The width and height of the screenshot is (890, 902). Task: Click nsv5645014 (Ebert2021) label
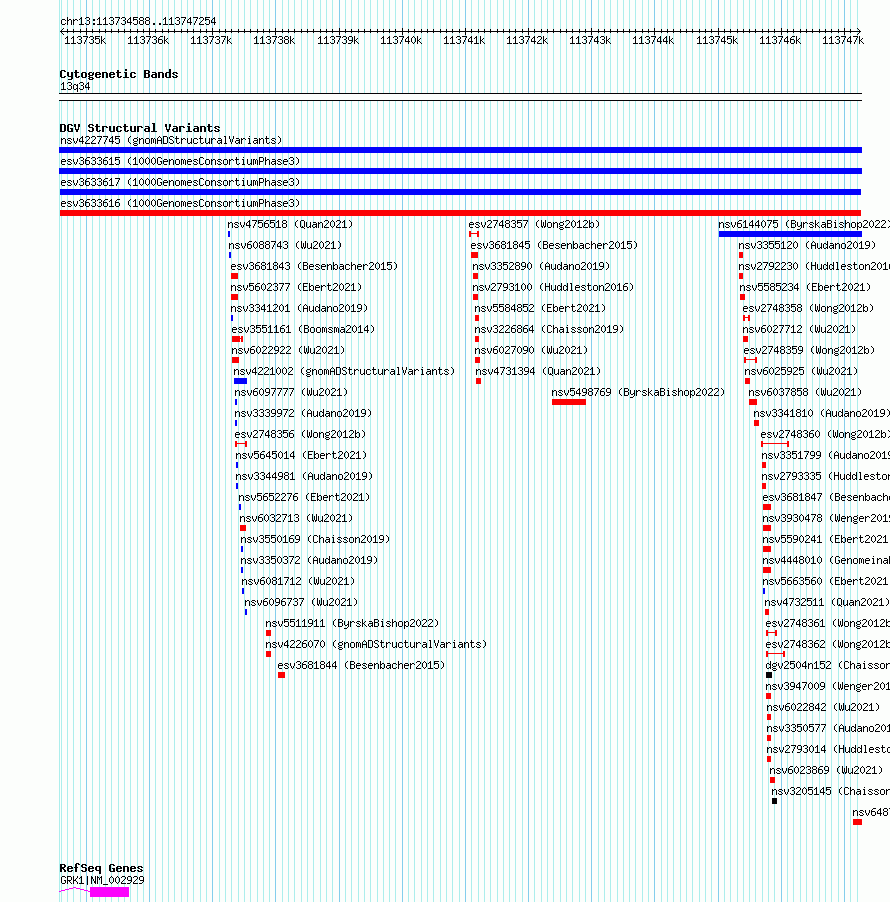(x=301, y=455)
